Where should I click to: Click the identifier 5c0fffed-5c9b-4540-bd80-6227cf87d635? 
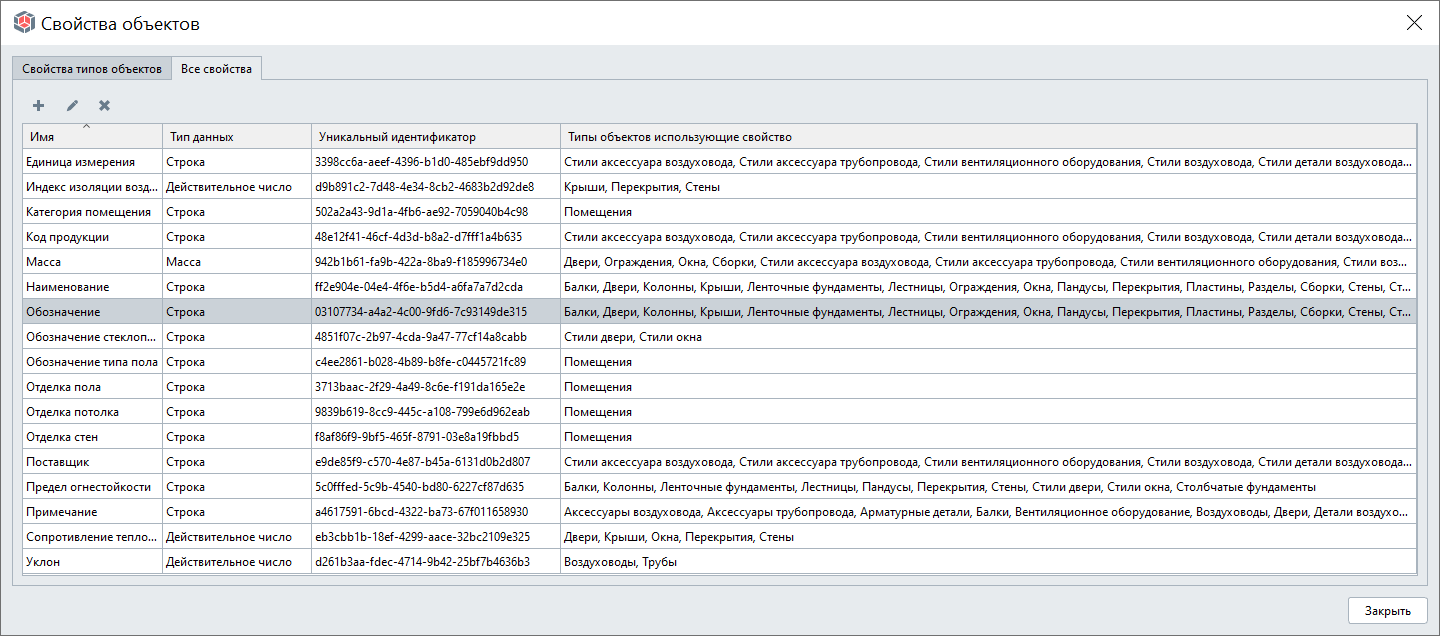[419, 487]
